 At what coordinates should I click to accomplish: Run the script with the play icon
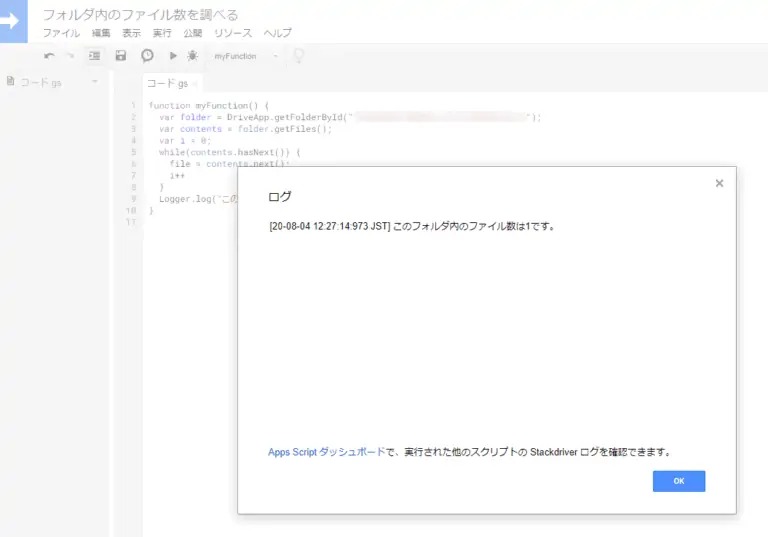[173, 56]
